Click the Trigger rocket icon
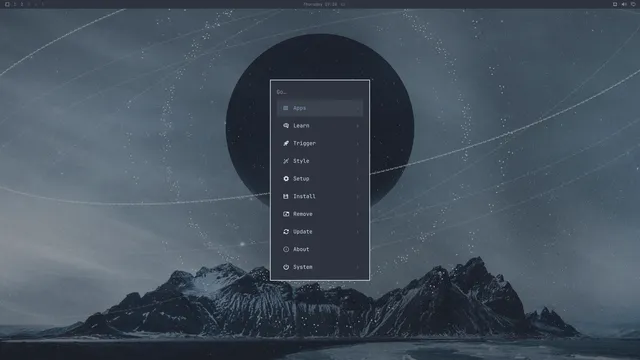 pos(286,143)
